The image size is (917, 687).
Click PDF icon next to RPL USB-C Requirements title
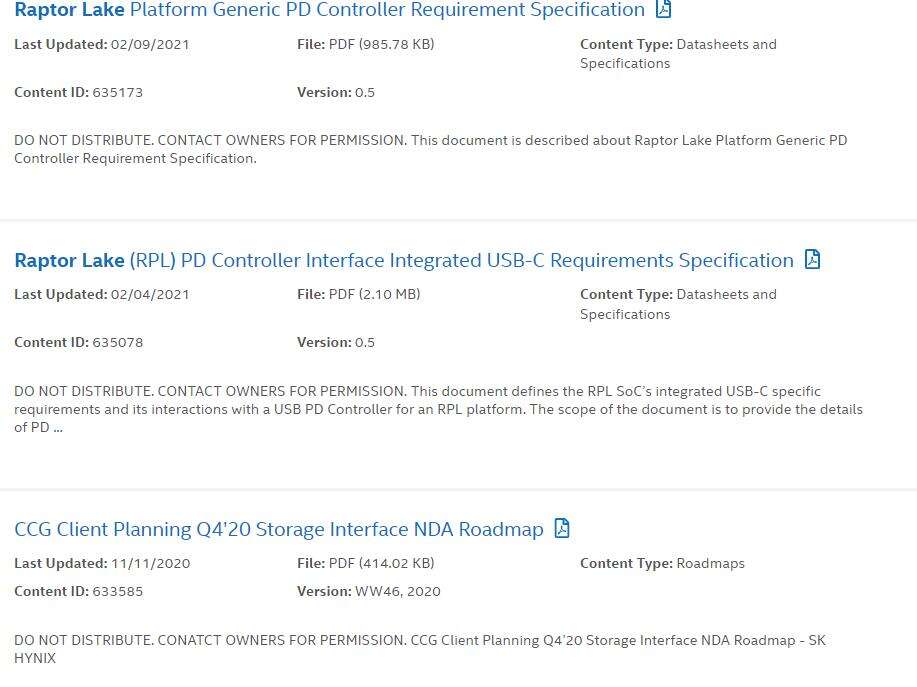pos(811,260)
